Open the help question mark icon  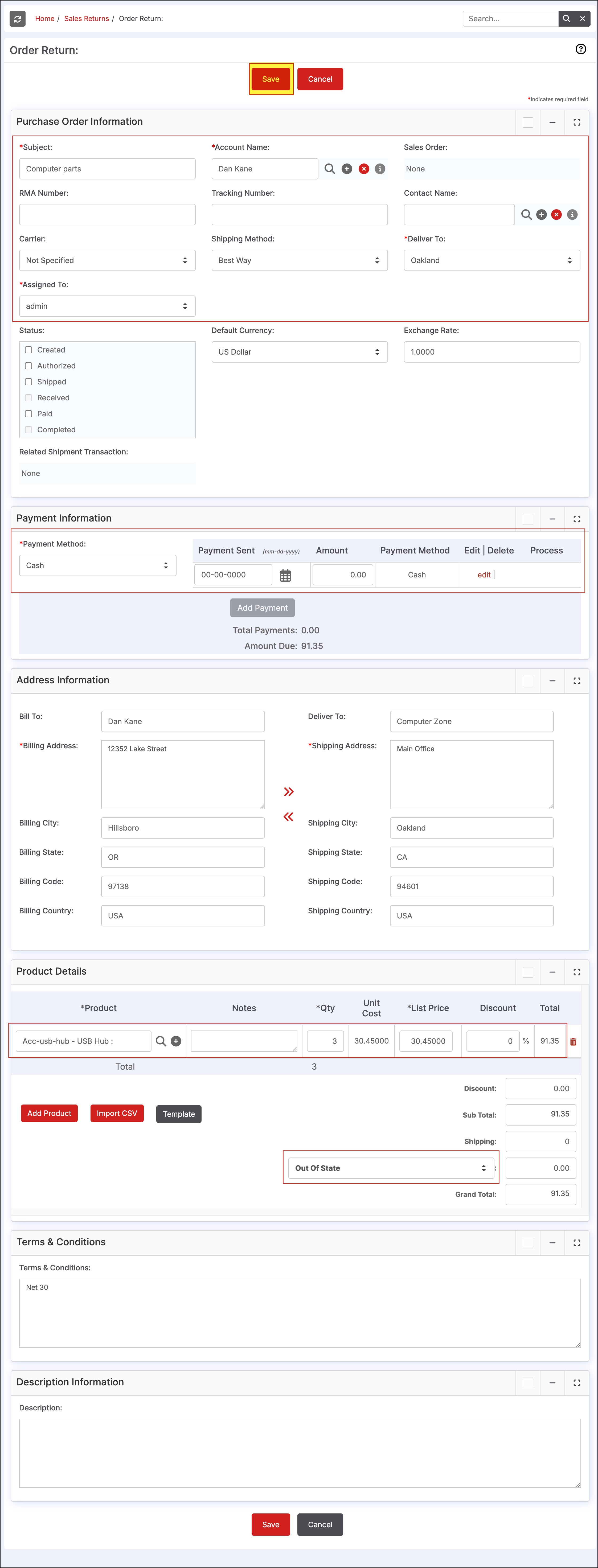click(581, 49)
